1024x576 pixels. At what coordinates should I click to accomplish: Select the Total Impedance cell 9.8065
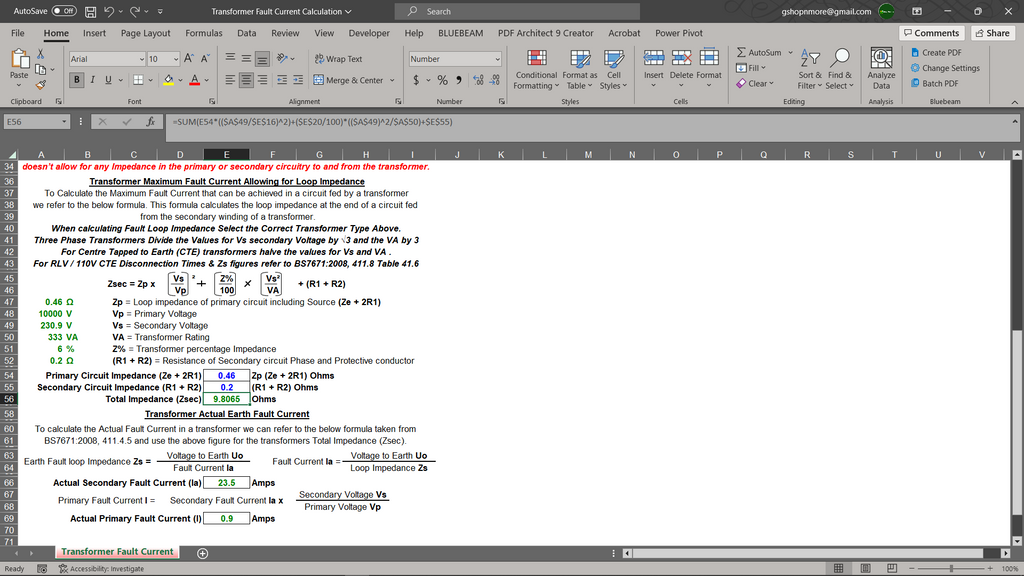tap(227, 399)
